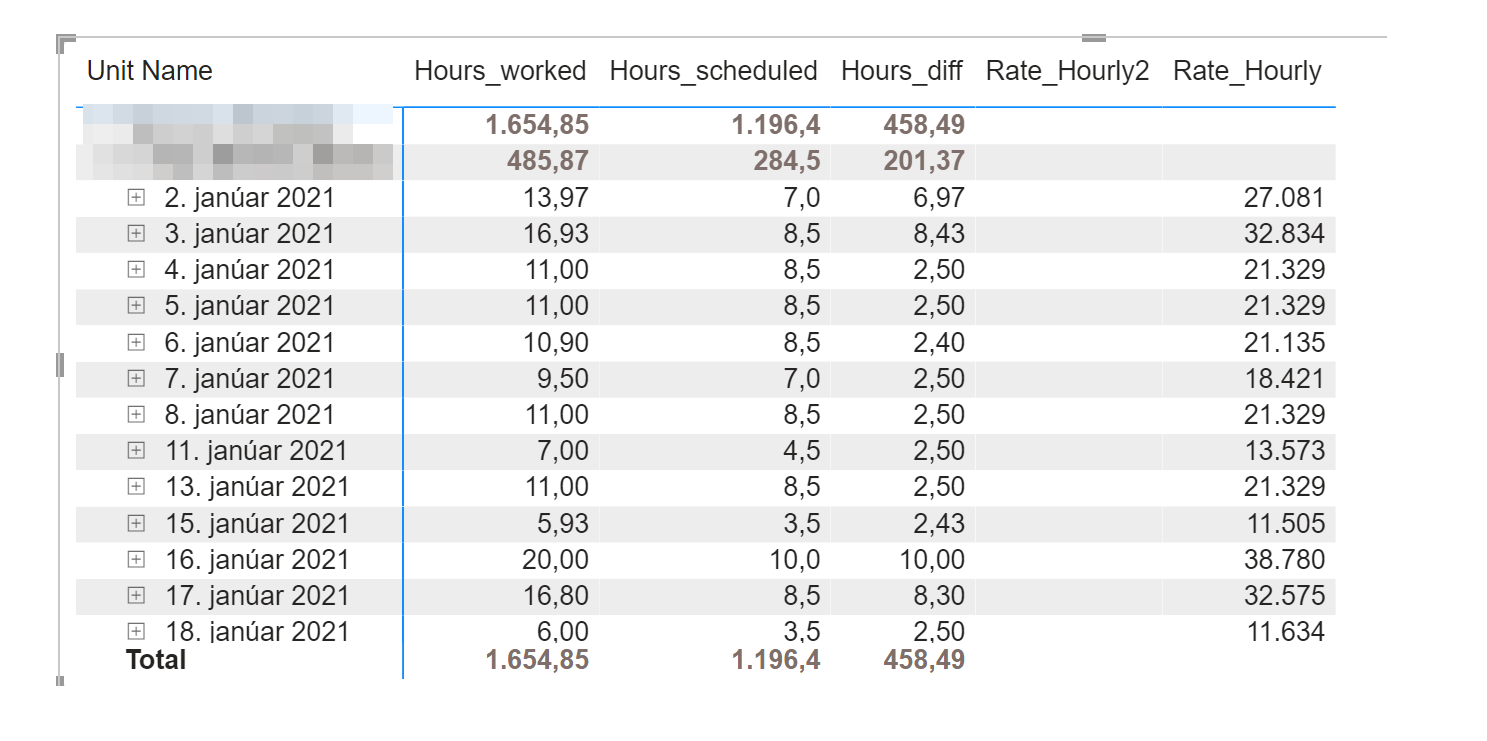
Task: Click the Rate_Hourly column header
Action: point(1247,71)
